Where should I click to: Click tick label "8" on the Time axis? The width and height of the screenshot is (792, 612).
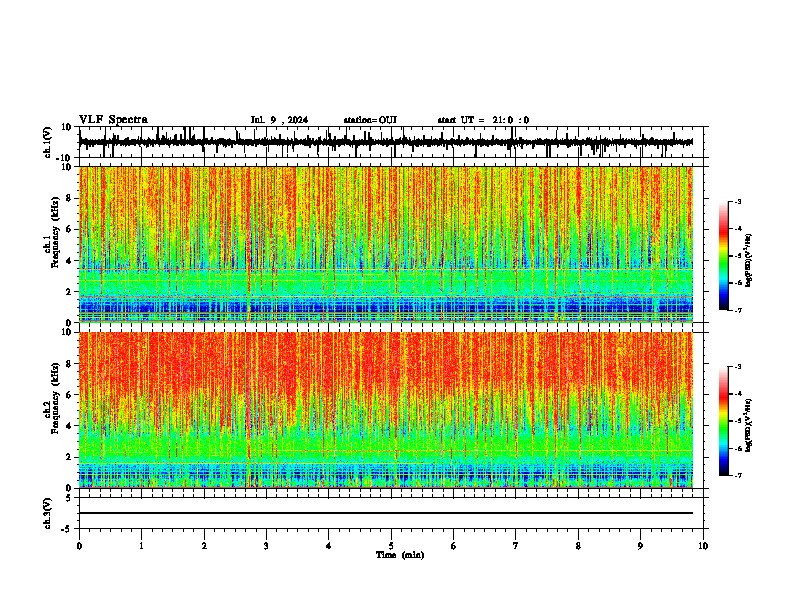tap(578, 546)
